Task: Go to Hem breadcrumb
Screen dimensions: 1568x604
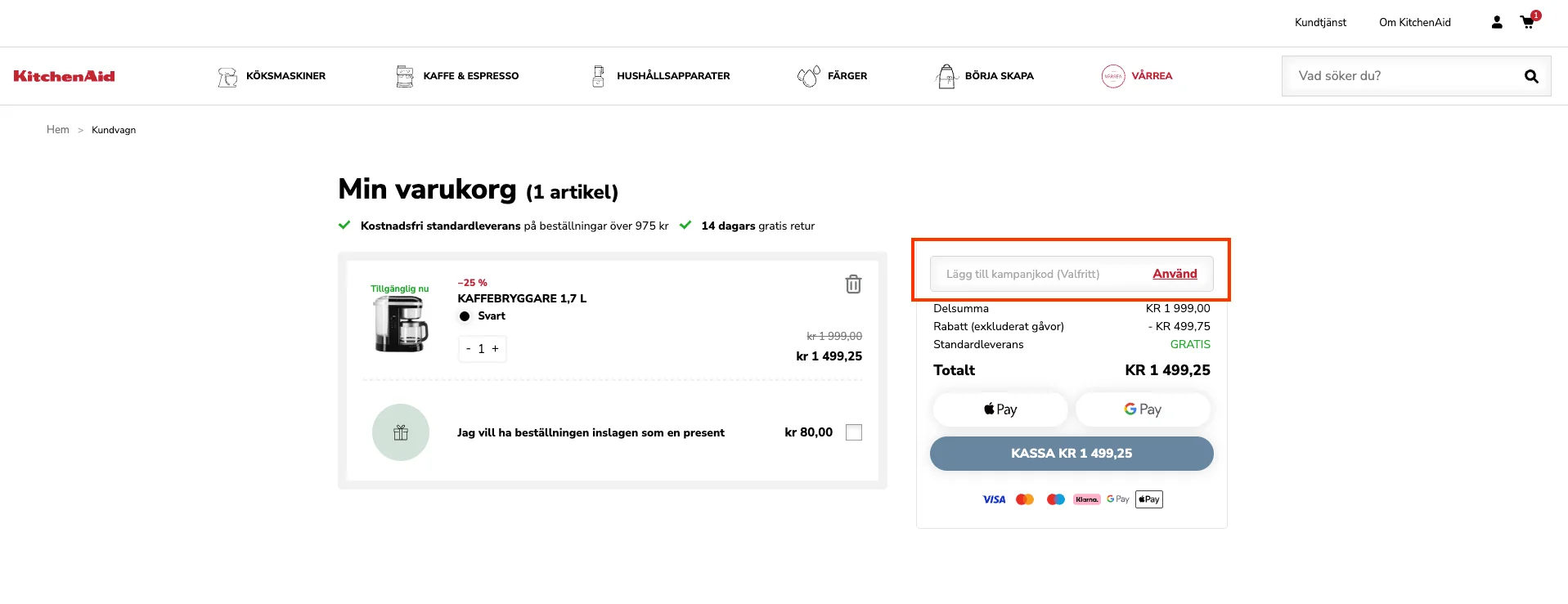Action: coord(58,130)
